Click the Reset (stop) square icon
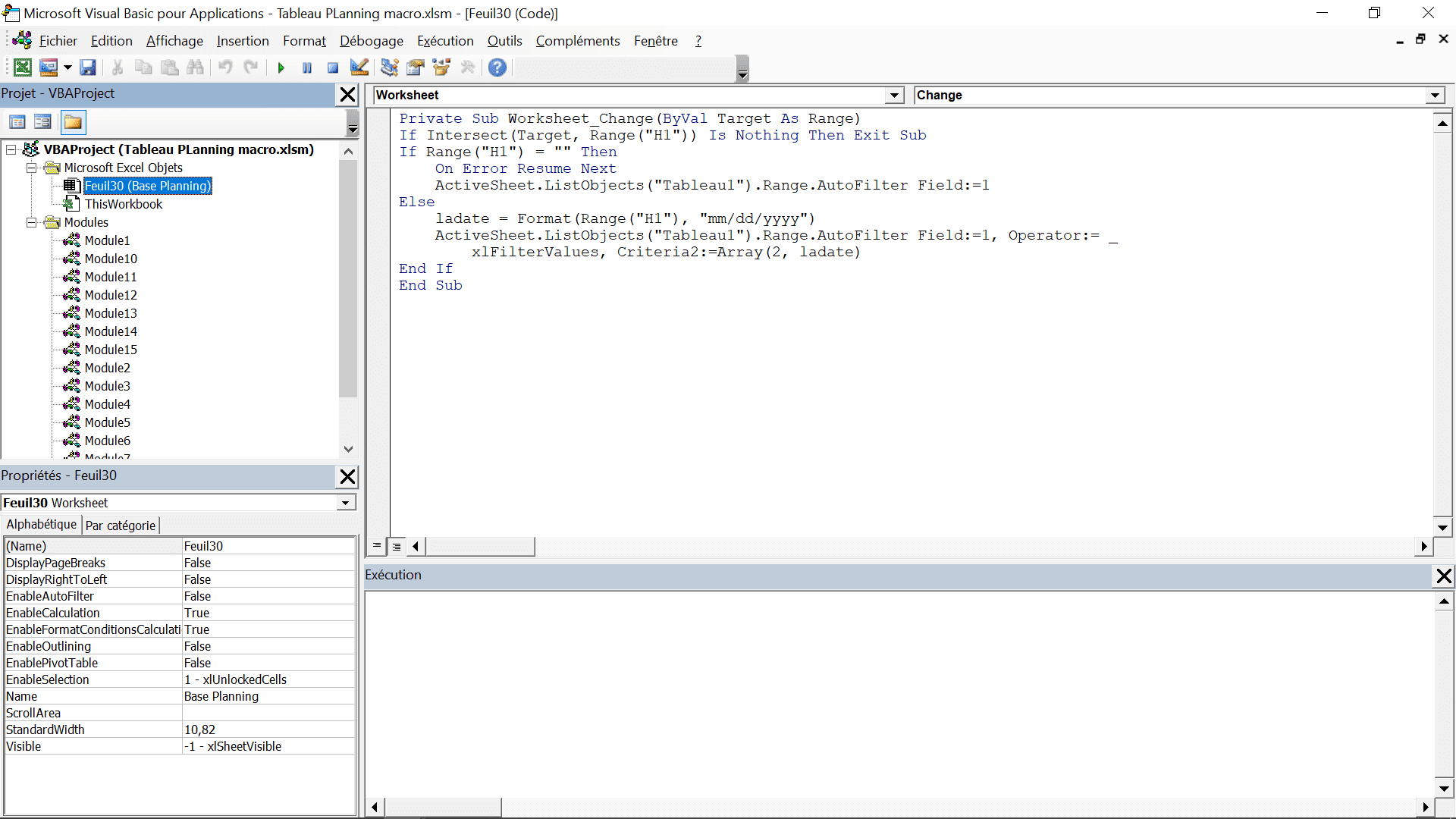1456x819 pixels. (332, 67)
